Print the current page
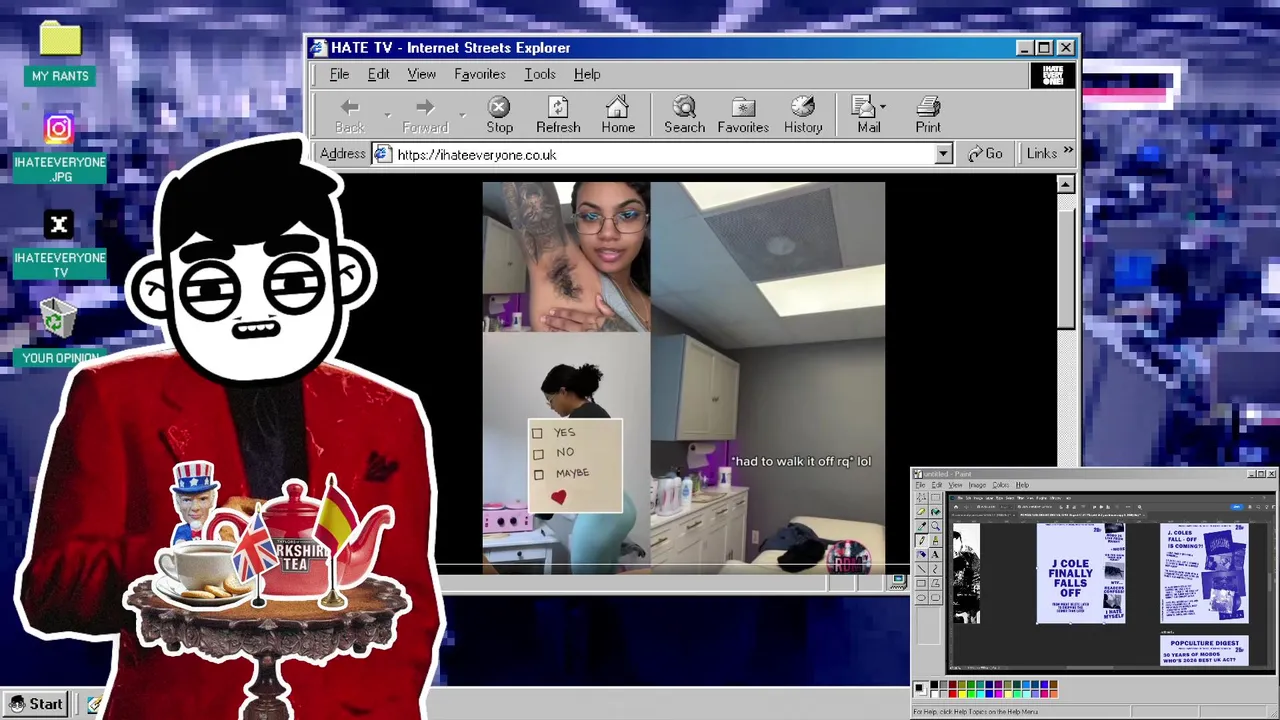Image resolution: width=1280 pixels, height=720 pixels. pyautogui.click(x=928, y=115)
